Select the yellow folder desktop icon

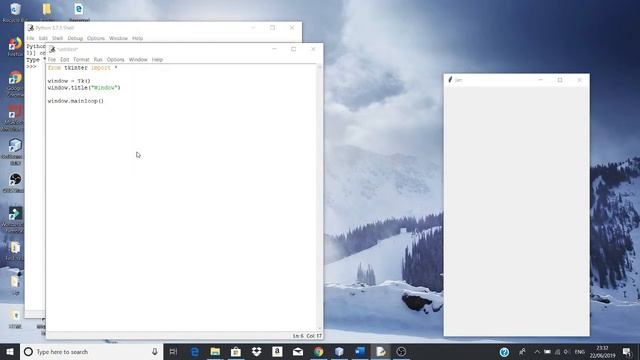[47, 11]
